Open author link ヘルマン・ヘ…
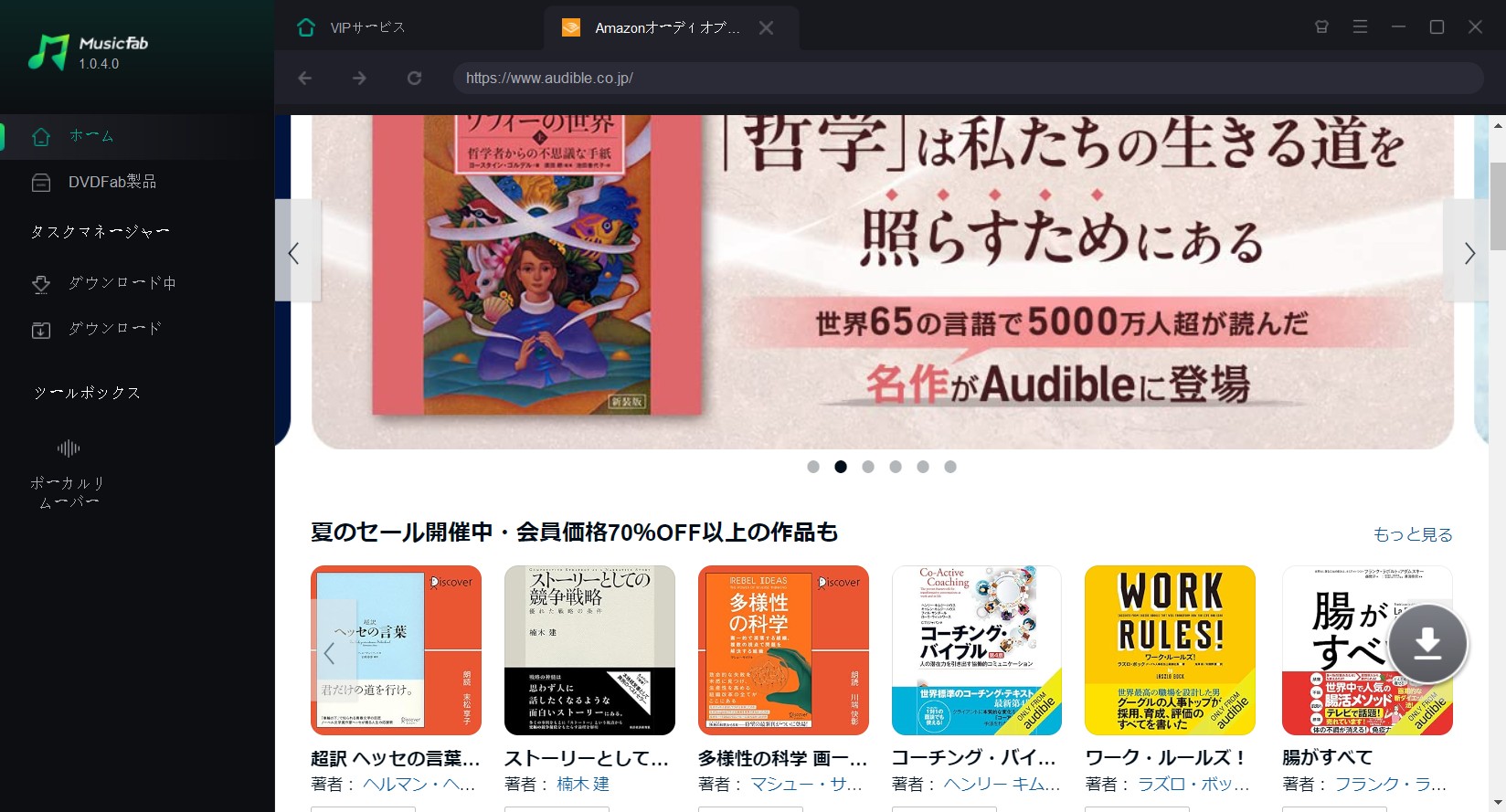Viewport: 1506px width, 812px height. 419,785
